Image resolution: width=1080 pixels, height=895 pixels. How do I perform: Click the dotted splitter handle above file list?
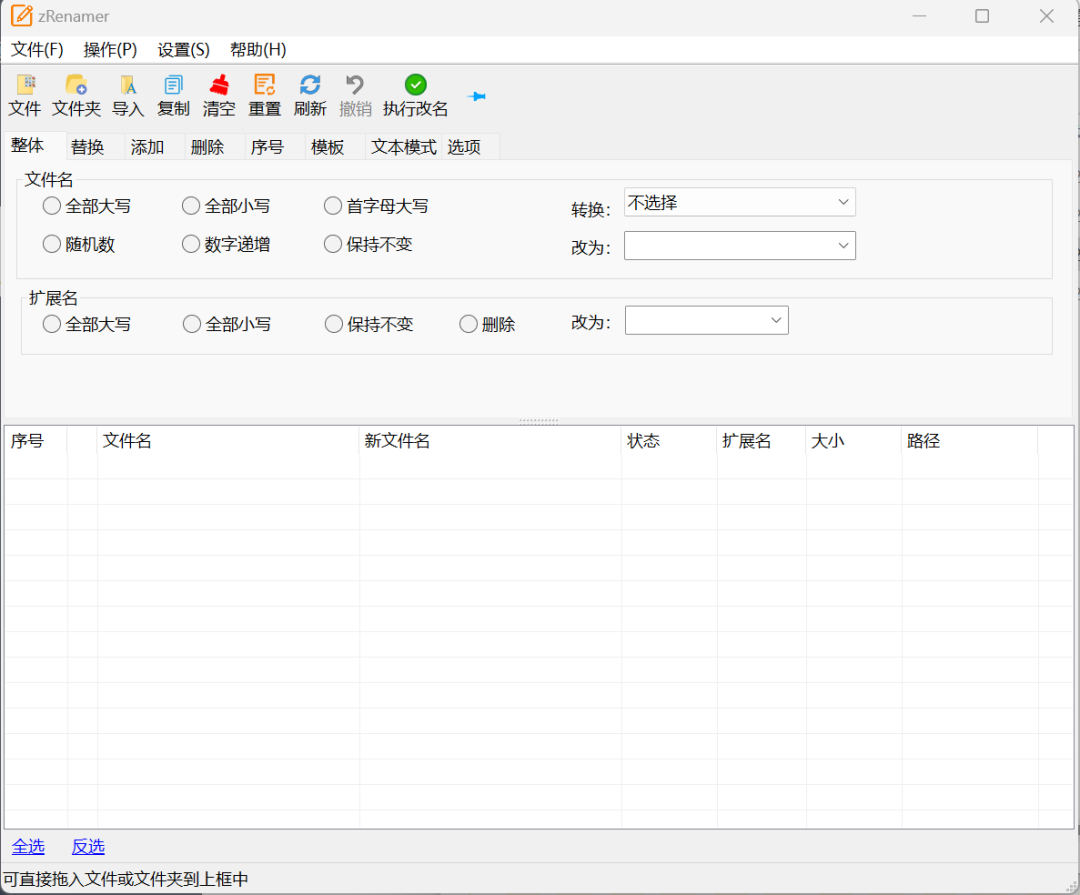(539, 420)
